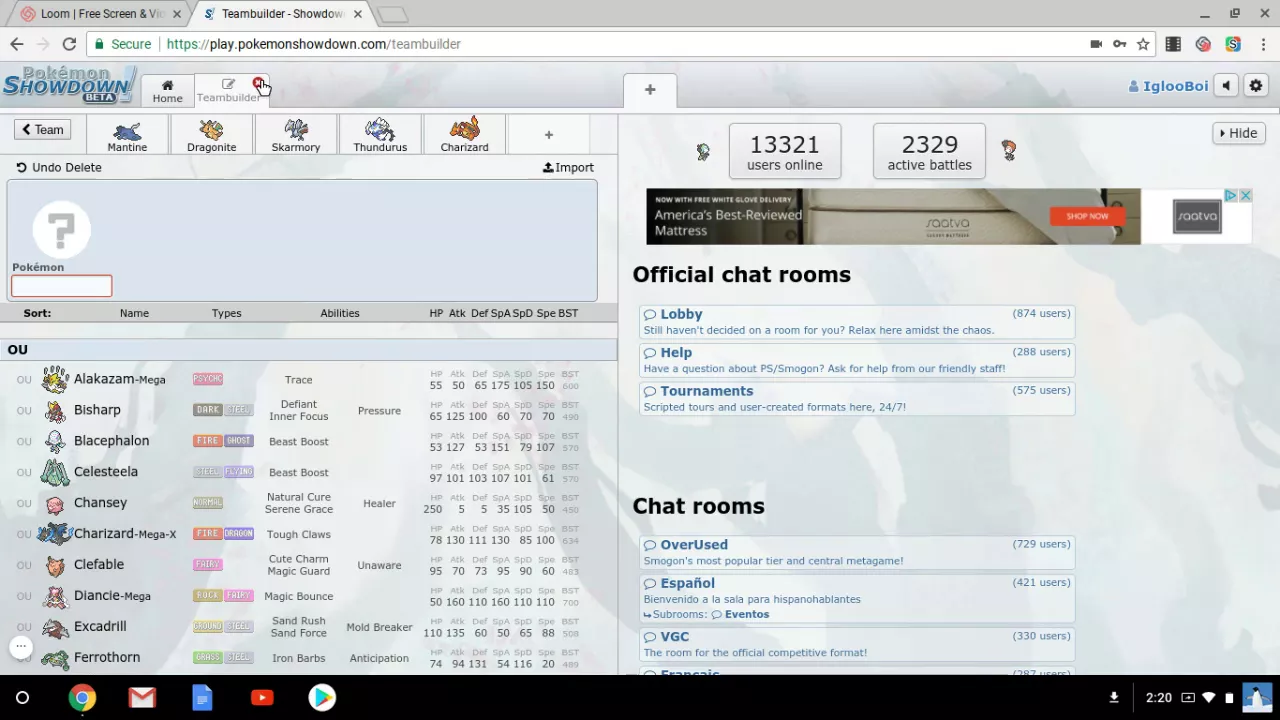Sort list by Types
Image resolution: width=1280 pixels, height=720 pixels.
click(227, 313)
